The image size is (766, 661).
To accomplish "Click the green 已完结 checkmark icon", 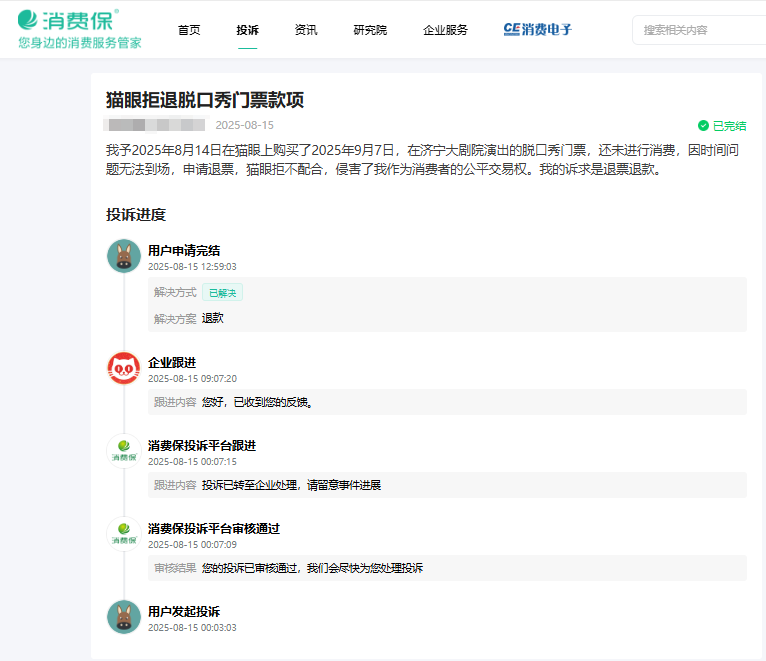I will pyautogui.click(x=703, y=126).
